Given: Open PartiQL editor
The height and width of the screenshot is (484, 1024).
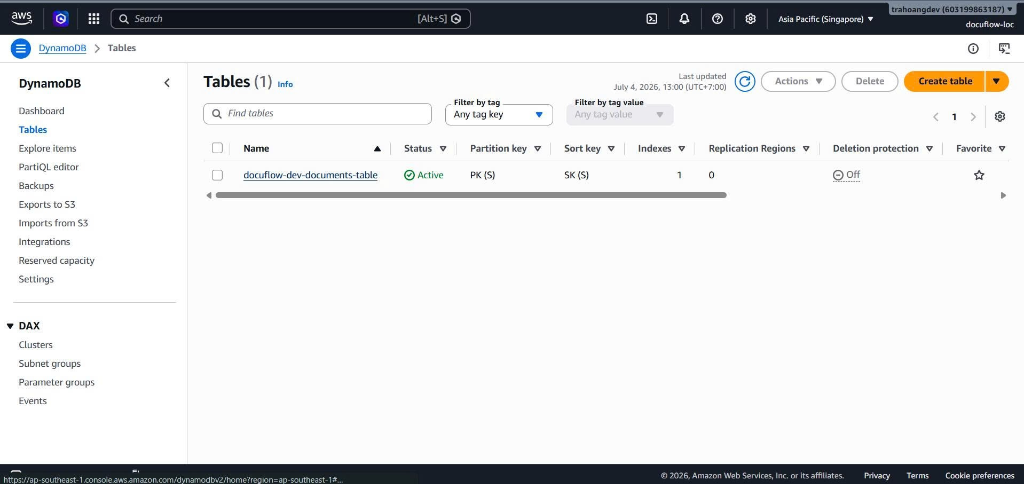Looking at the screenshot, I should point(48,167).
